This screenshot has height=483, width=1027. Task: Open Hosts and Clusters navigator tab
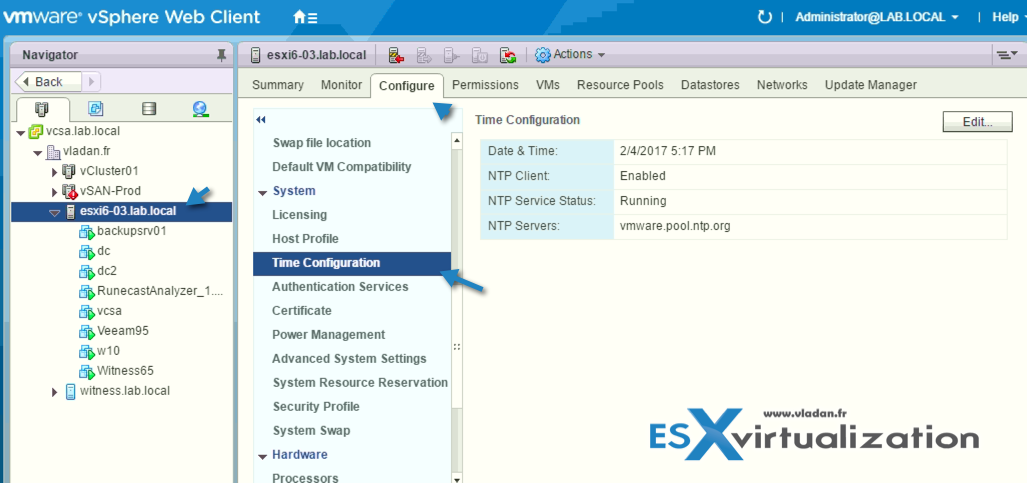pyautogui.click(x=41, y=109)
